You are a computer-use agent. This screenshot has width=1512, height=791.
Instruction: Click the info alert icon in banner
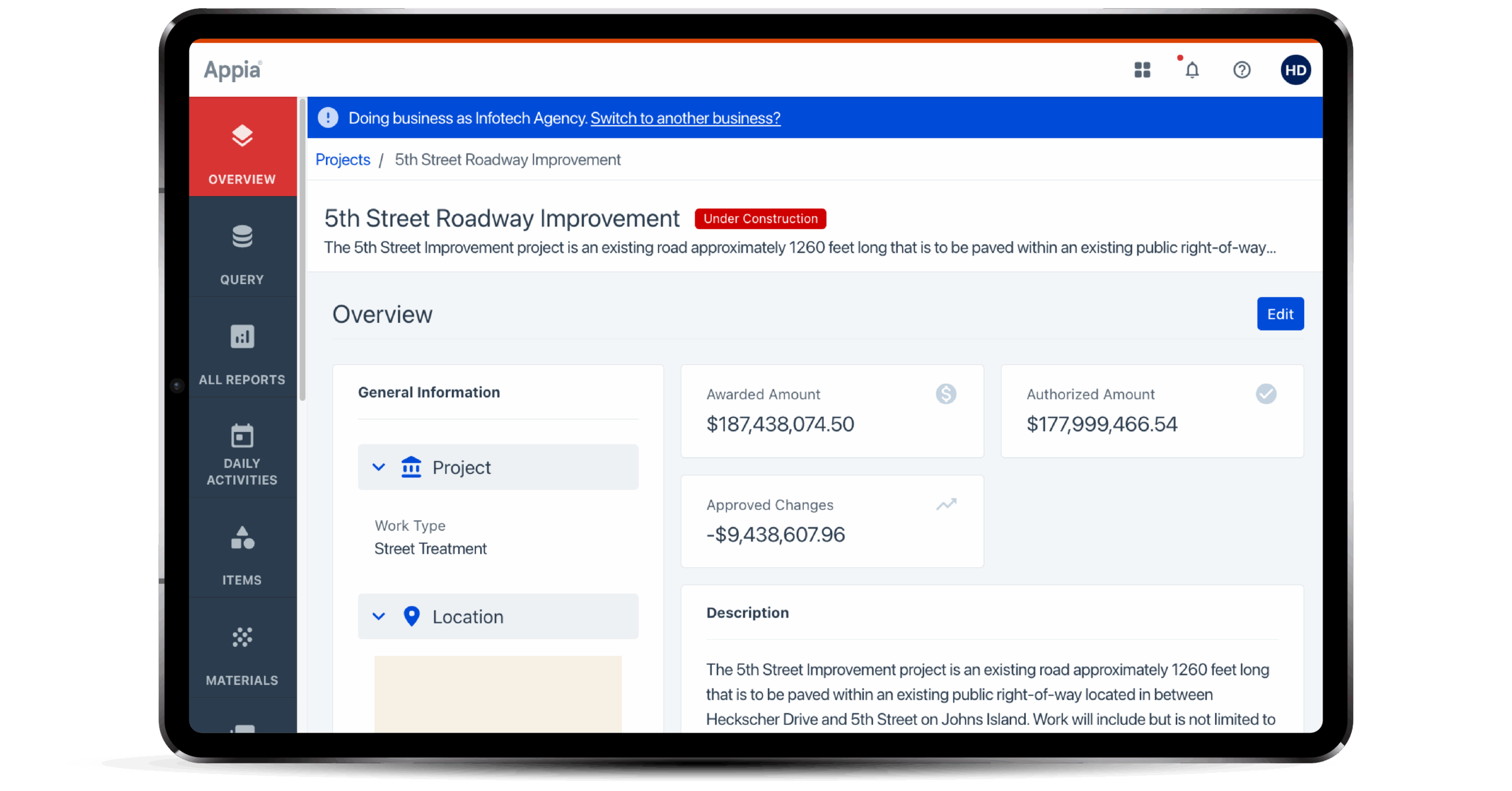coord(328,117)
